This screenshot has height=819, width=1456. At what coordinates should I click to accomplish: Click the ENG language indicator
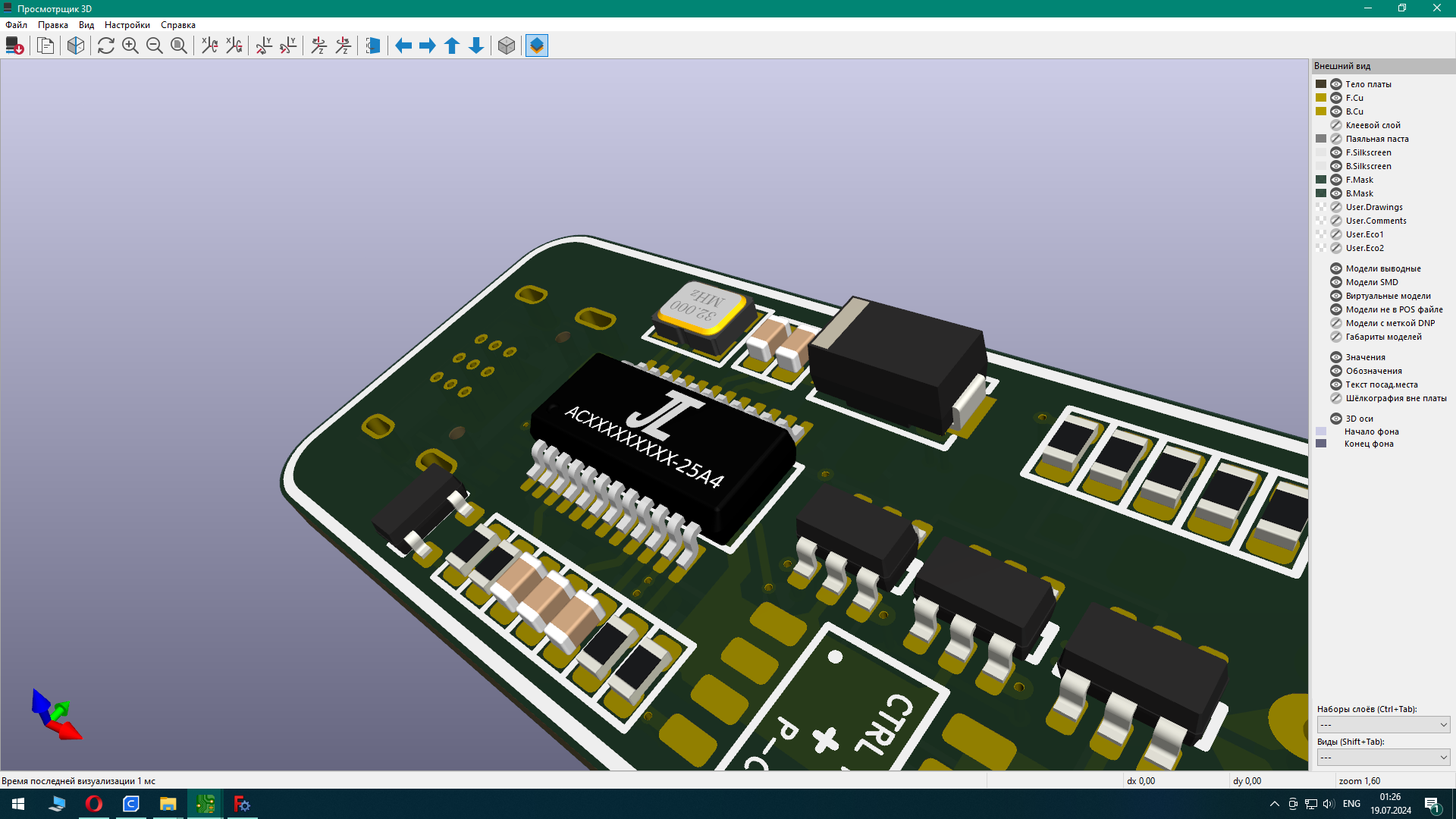pyautogui.click(x=1351, y=804)
